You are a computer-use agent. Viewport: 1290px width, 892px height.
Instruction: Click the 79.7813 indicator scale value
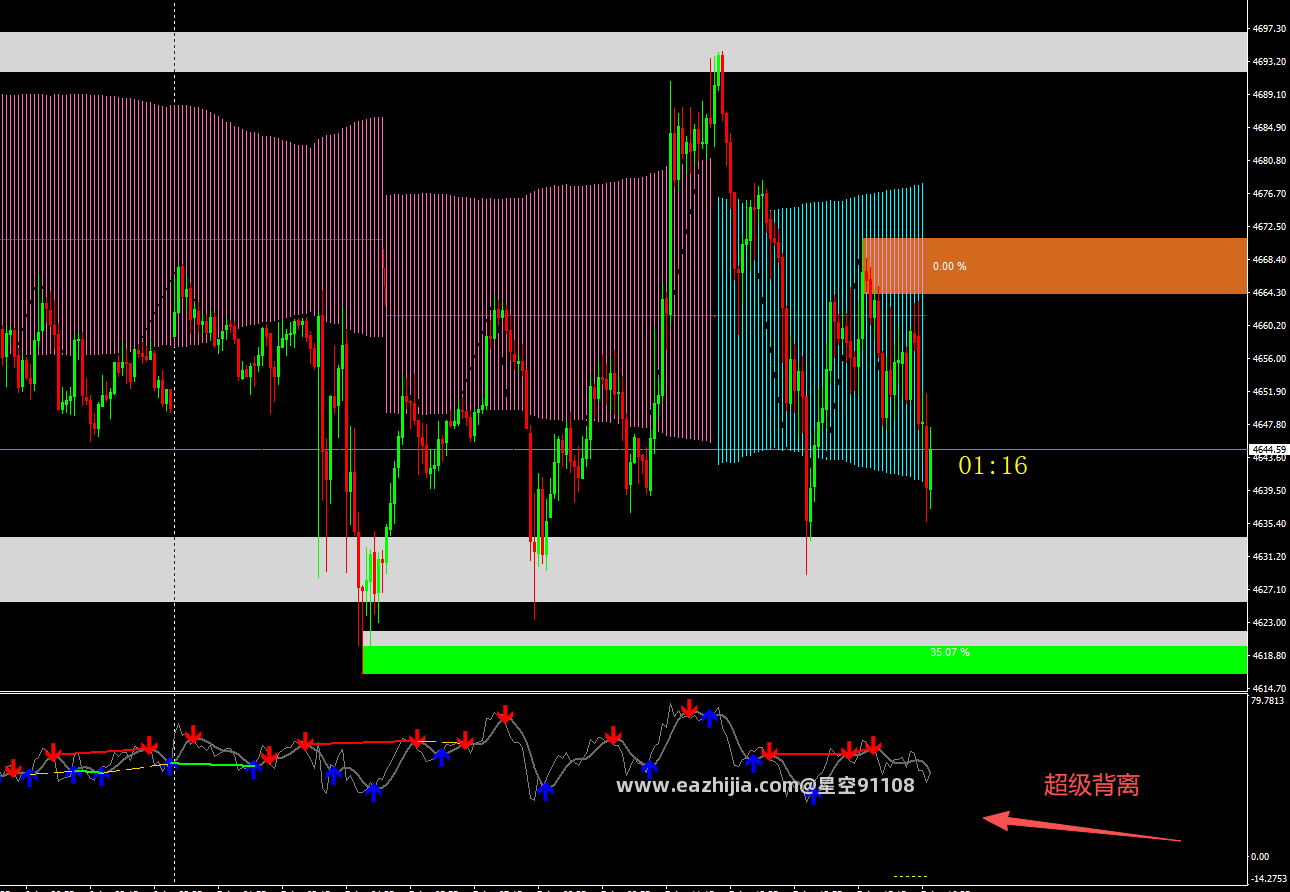pos(1267,701)
